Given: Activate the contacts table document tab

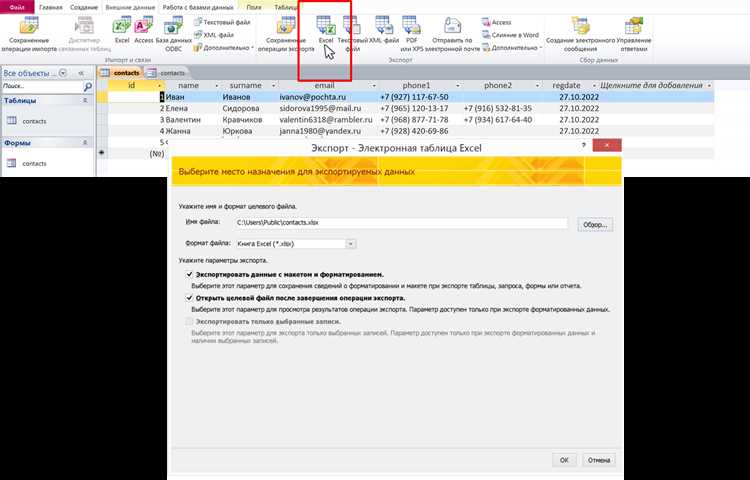Looking at the screenshot, I should (120, 73).
